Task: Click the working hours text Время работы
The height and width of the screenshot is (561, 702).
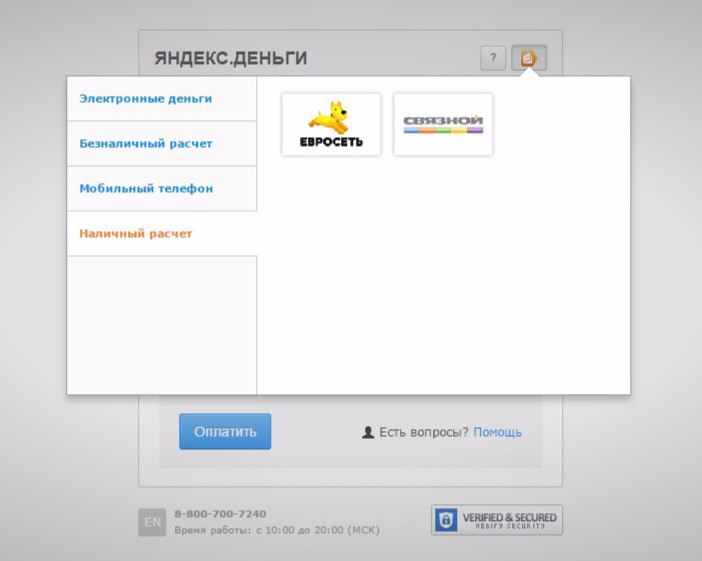Action: pyautogui.click(x=277, y=530)
